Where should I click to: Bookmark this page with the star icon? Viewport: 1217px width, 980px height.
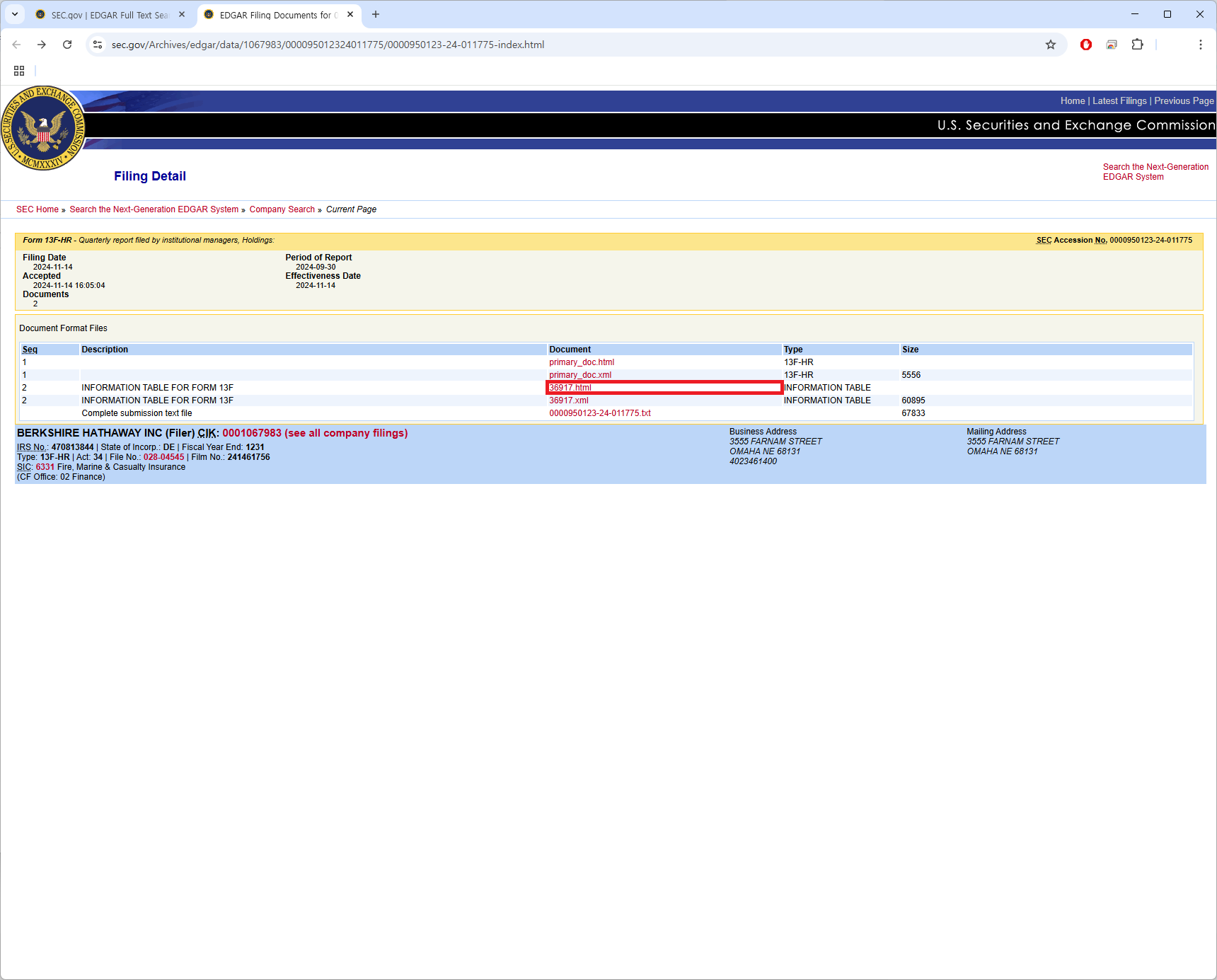coord(1051,45)
